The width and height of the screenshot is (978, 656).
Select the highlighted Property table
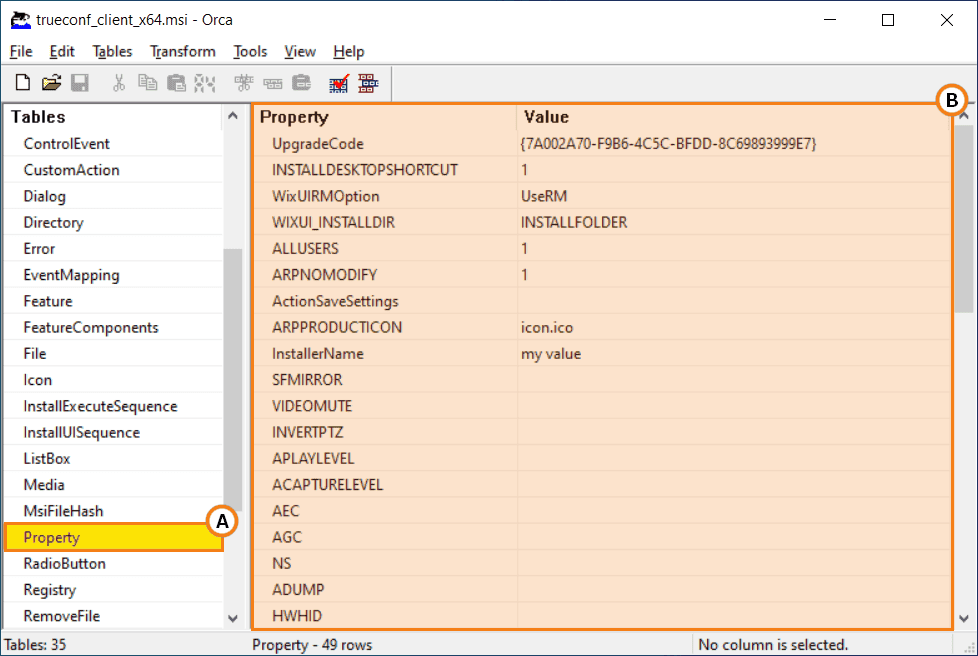tap(113, 537)
